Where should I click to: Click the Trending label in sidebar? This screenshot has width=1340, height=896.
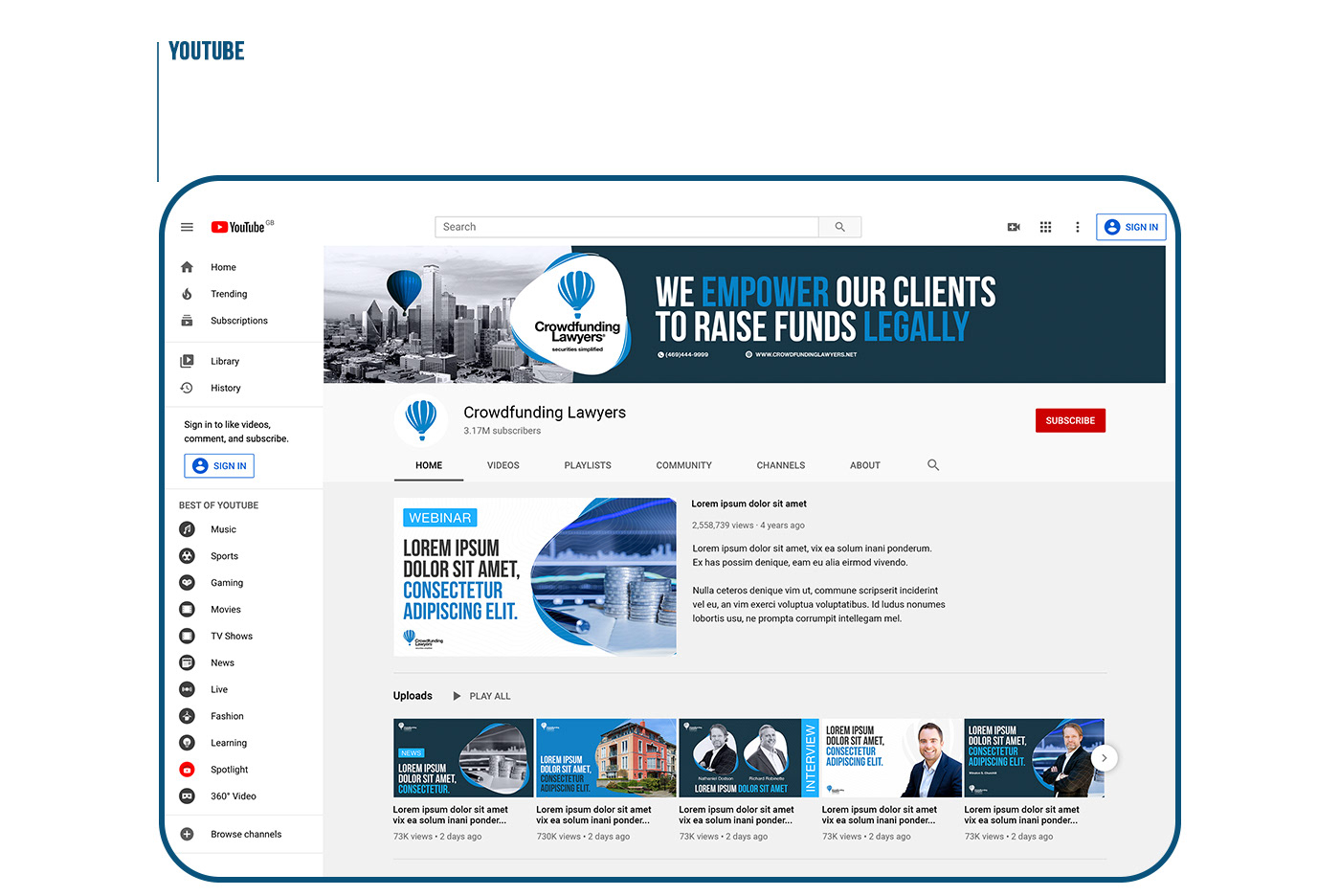(229, 294)
